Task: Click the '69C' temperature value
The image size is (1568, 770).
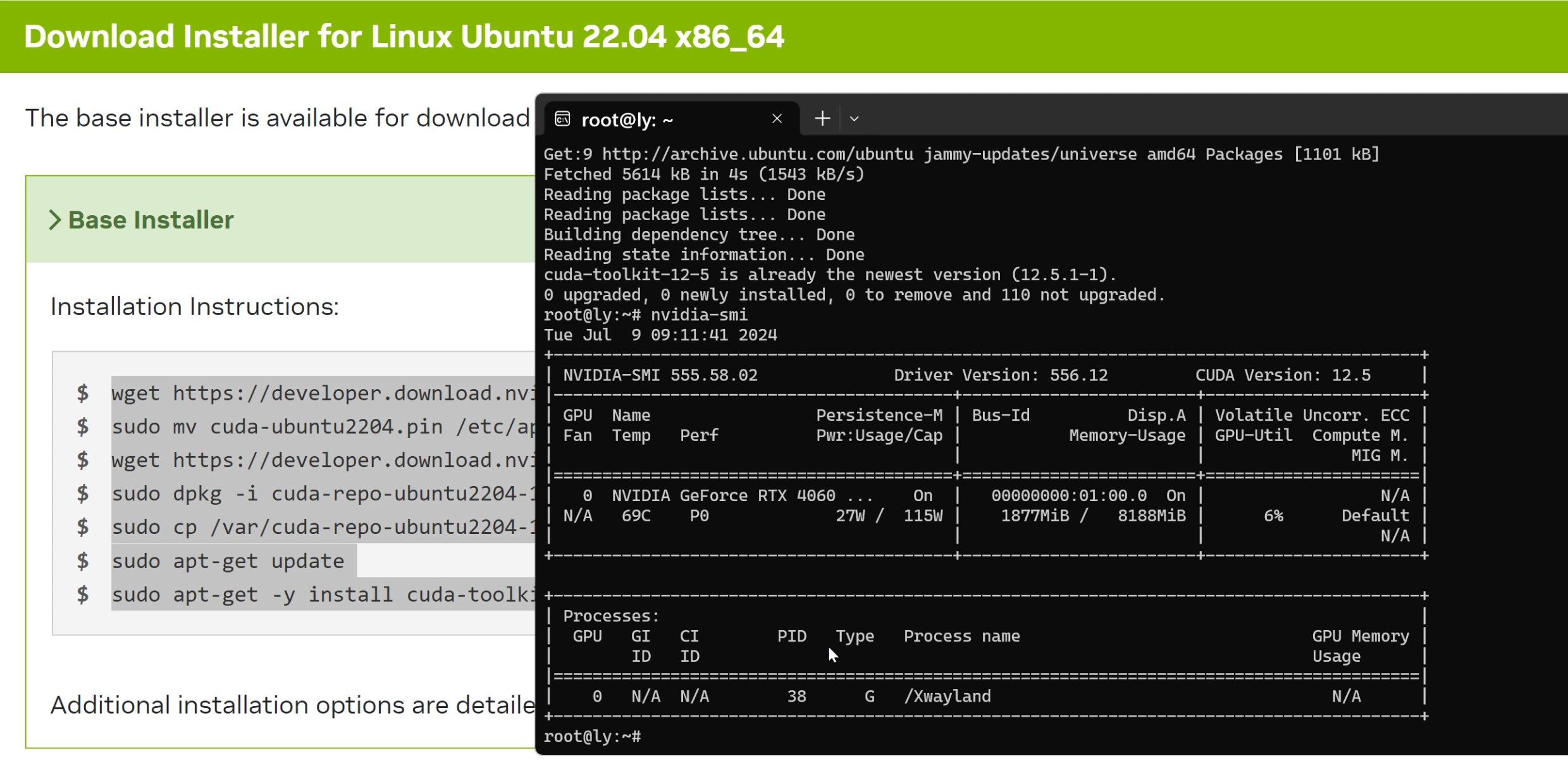Action: point(636,516)
